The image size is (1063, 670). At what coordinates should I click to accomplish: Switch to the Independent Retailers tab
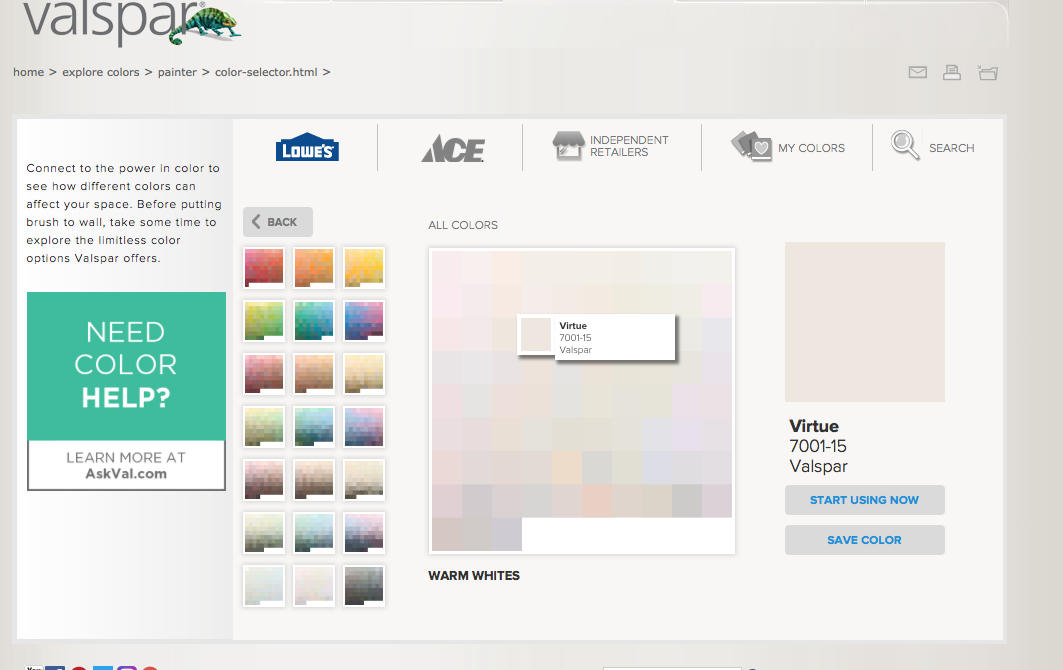(611, 146)
